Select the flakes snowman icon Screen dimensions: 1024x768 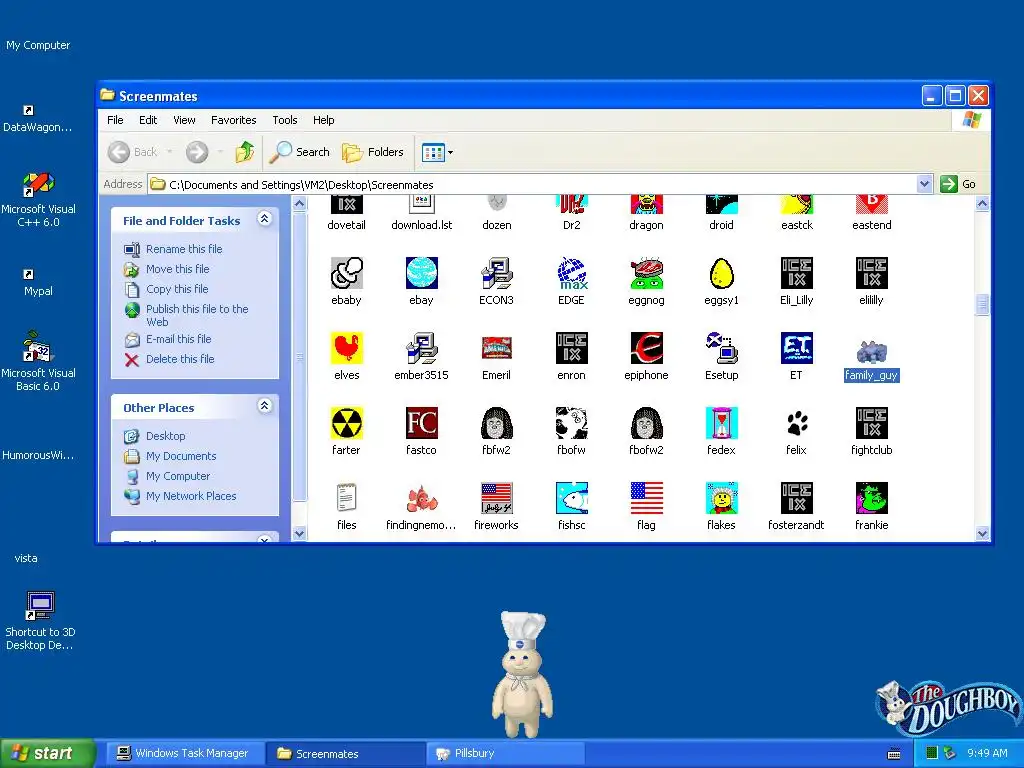click(x=722, y=498)
